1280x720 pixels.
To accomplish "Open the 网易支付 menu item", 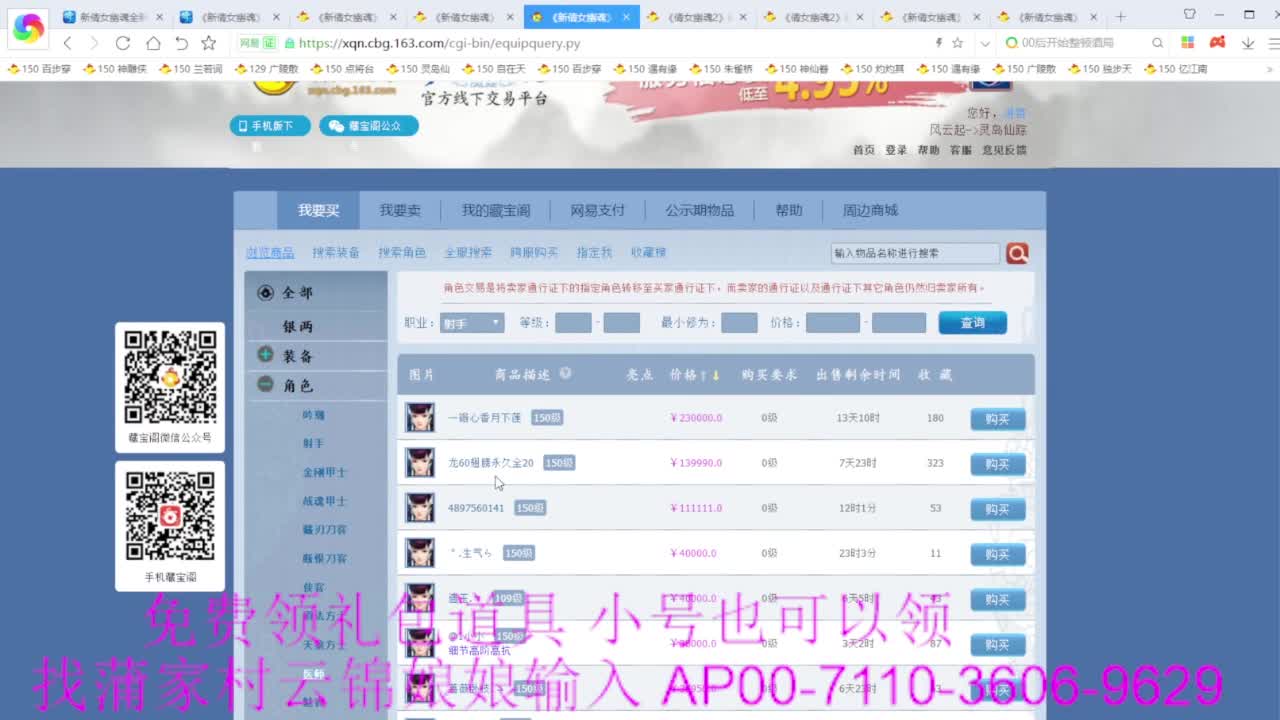I will coord(597,210).
